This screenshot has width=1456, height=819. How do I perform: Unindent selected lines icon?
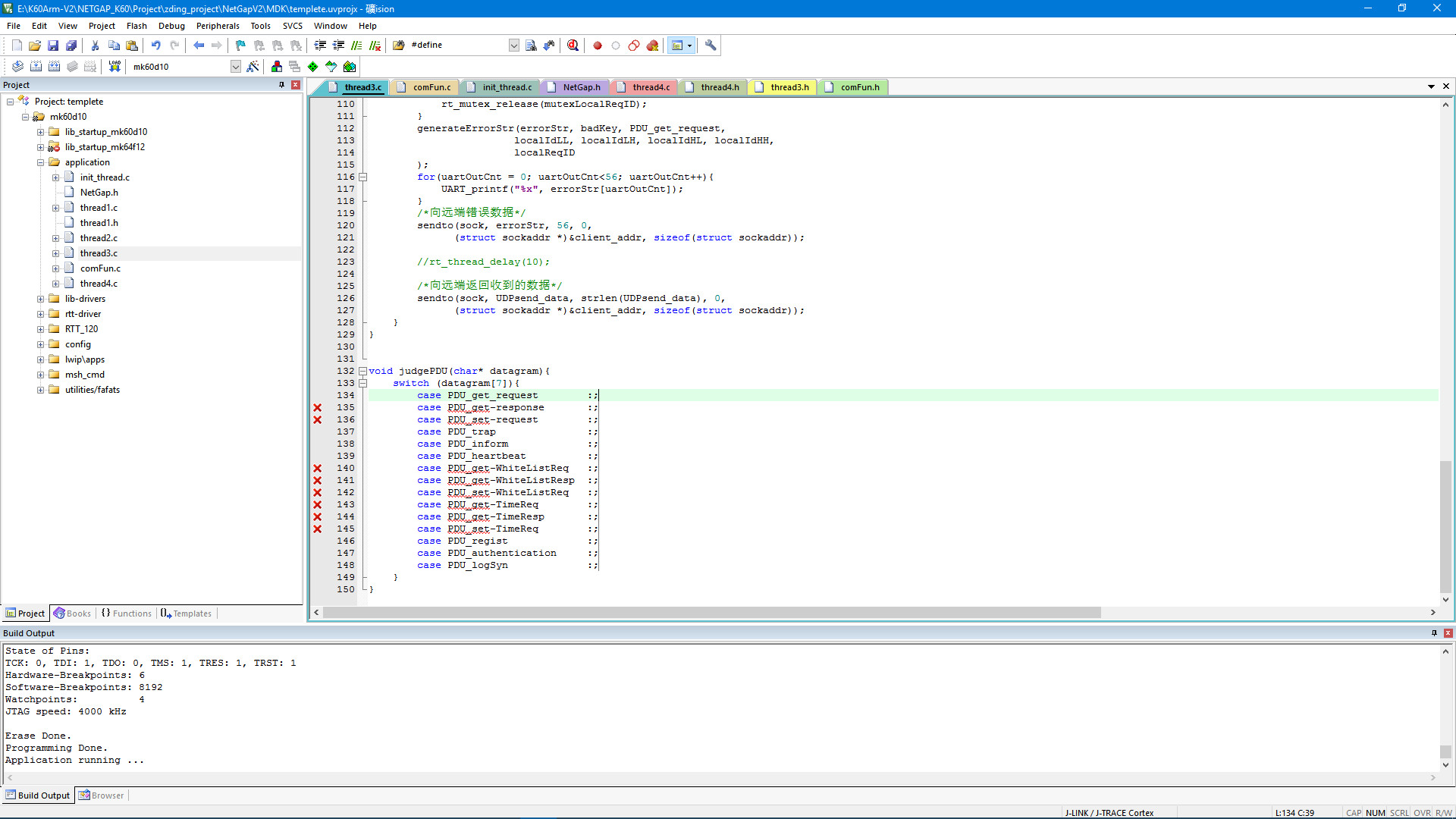pyautogui.click(x=338, y=45)
